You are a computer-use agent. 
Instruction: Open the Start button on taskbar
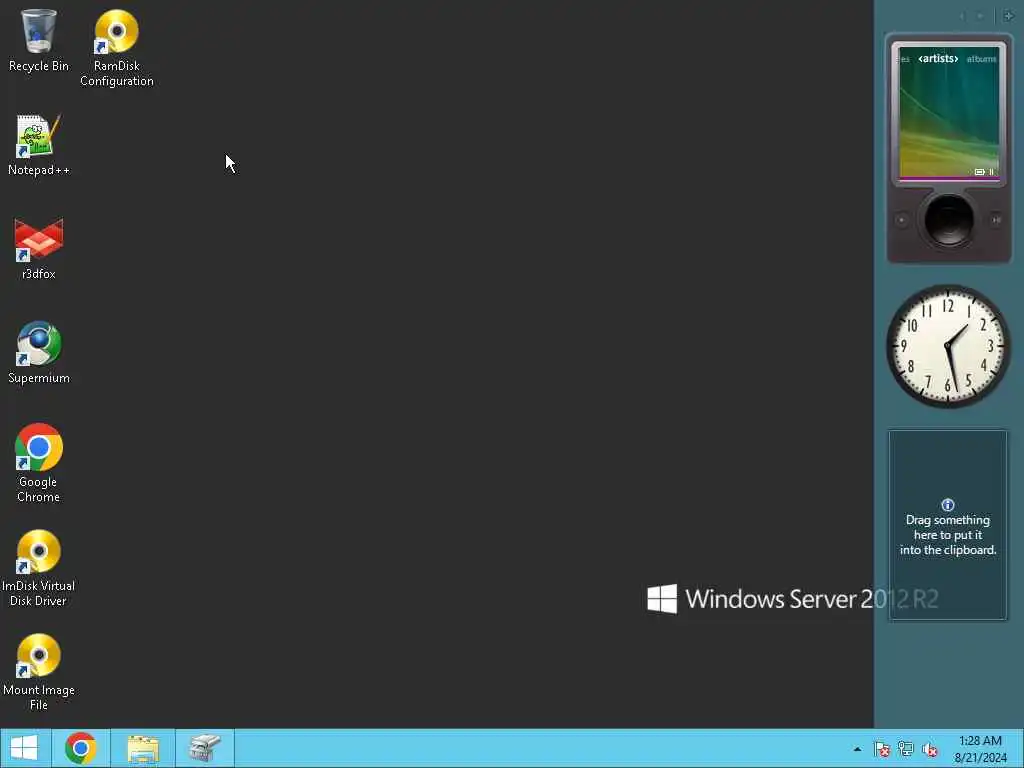pos(25,748)
